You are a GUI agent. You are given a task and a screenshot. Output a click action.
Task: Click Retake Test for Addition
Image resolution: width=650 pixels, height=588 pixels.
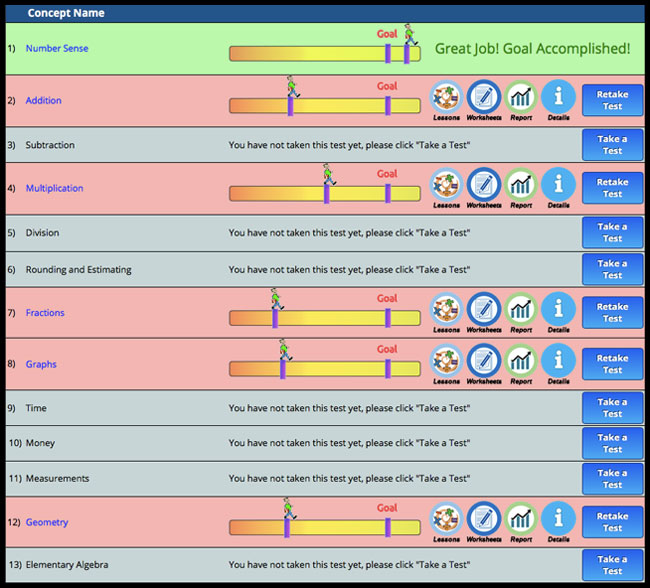pyautogui.click(x=612, y=100)
